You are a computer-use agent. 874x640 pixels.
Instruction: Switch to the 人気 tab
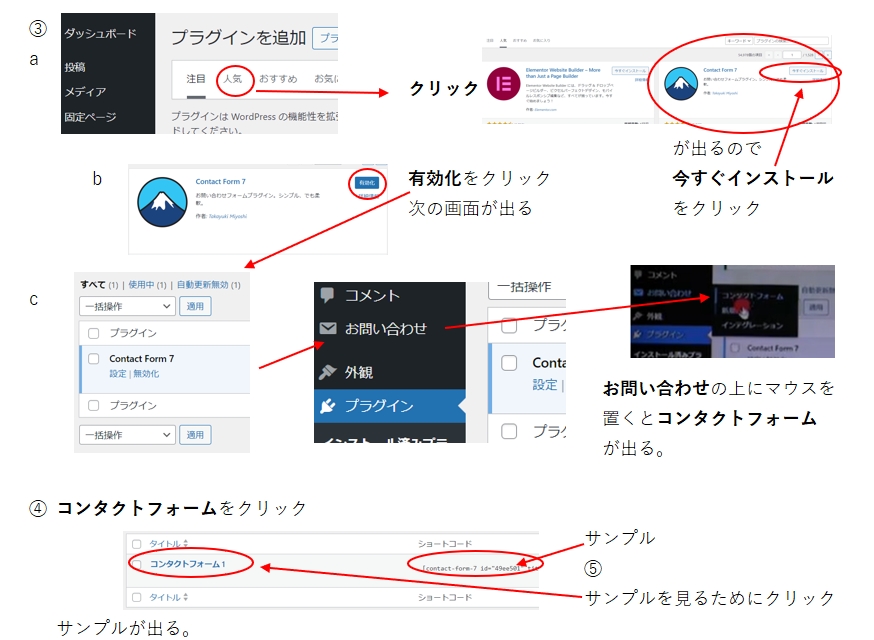click(232, 78)
